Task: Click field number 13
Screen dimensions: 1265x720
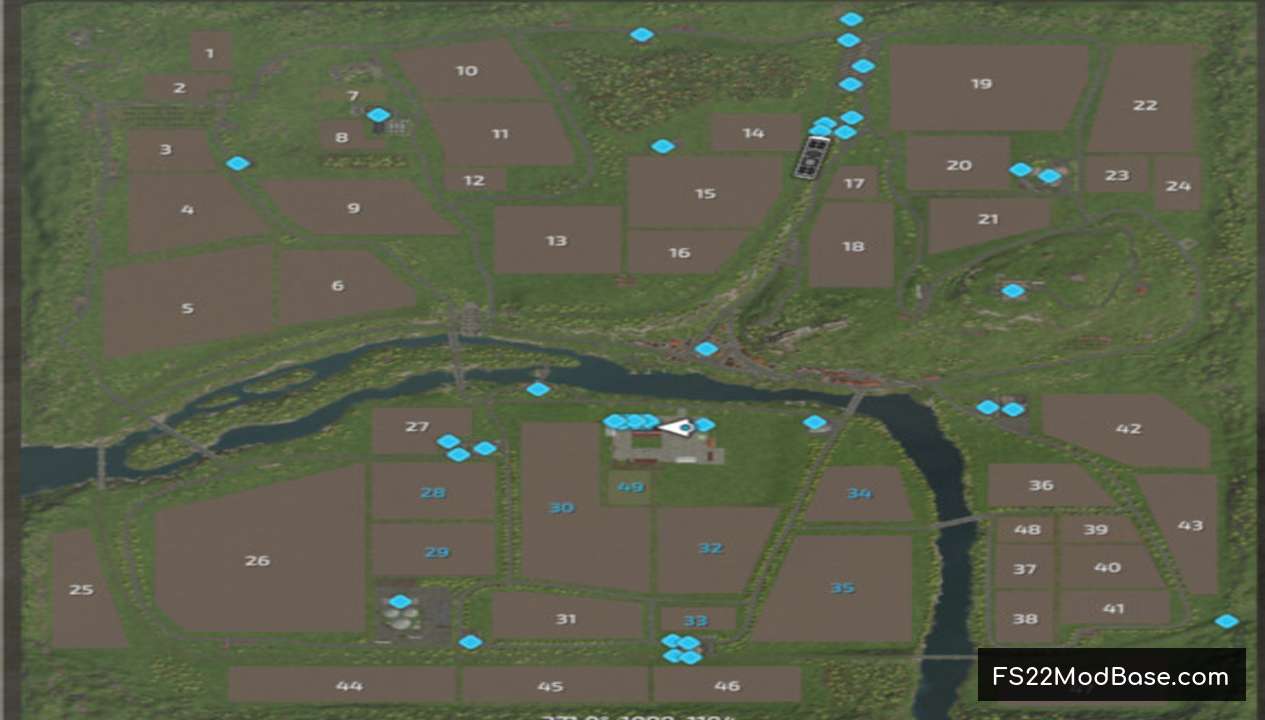Action: [556, 241]
